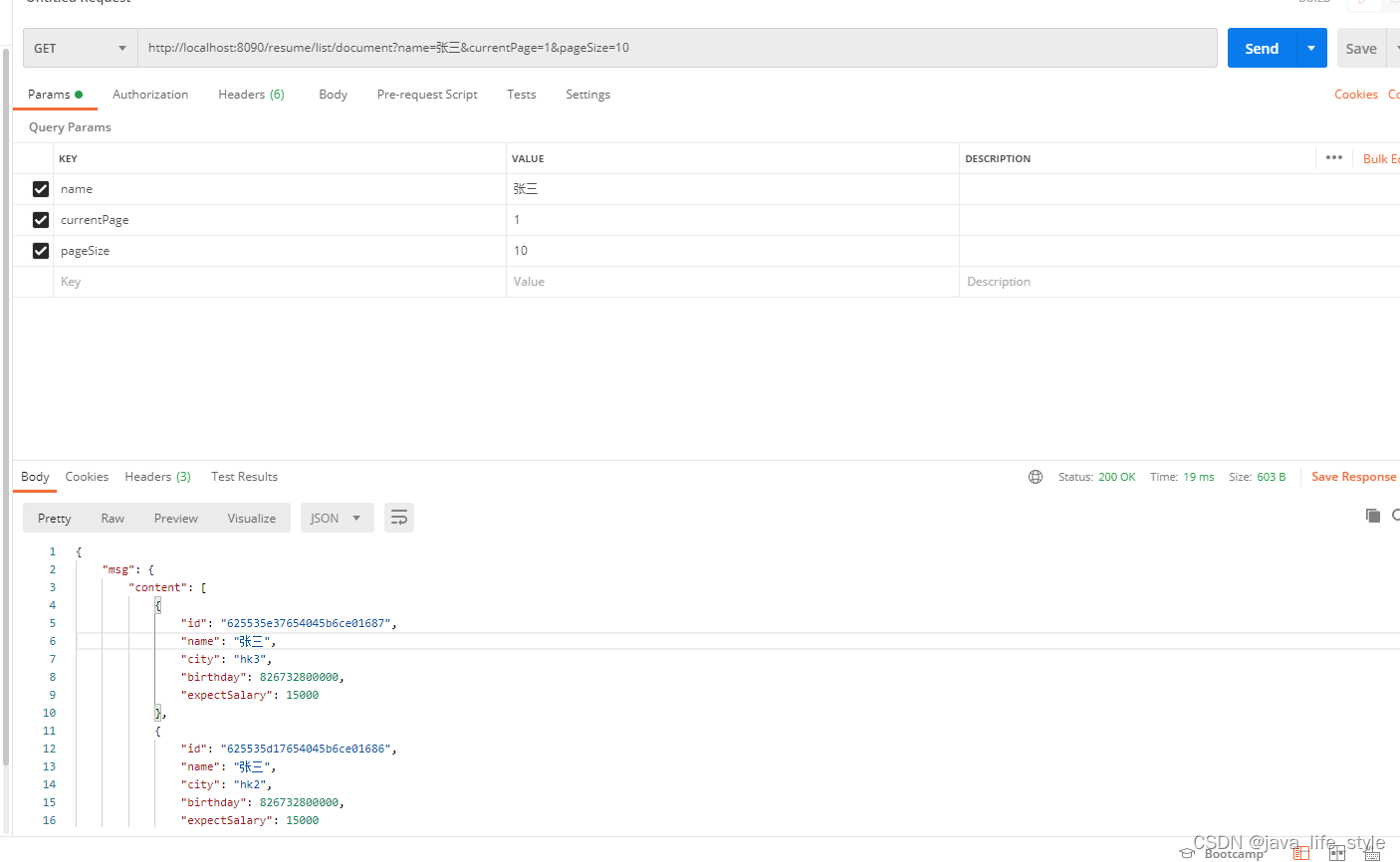
Task: Click the "hk3" city value
Action: (250, 659)
